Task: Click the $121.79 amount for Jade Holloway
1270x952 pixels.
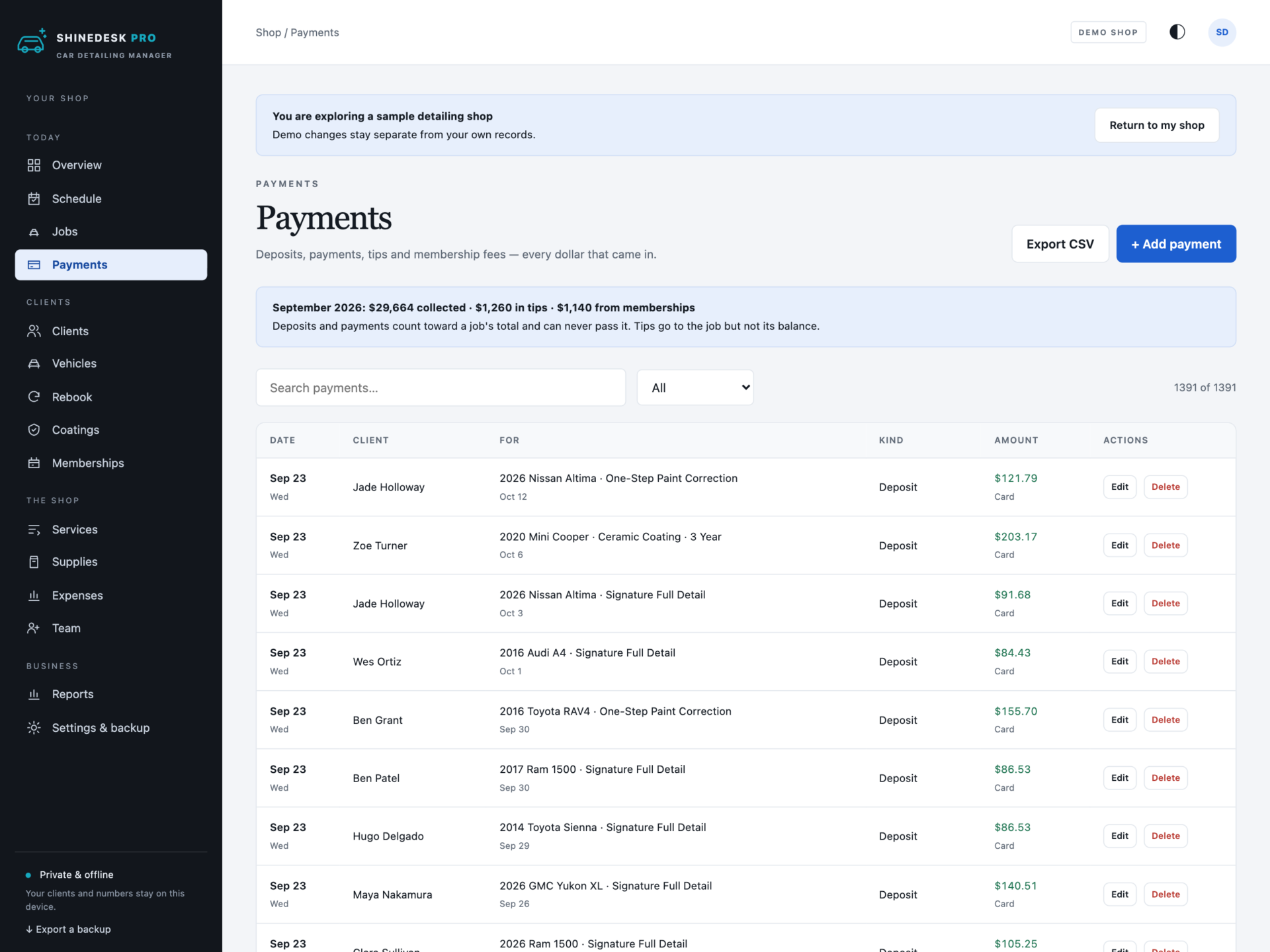Action: (x=1015, y=478)
